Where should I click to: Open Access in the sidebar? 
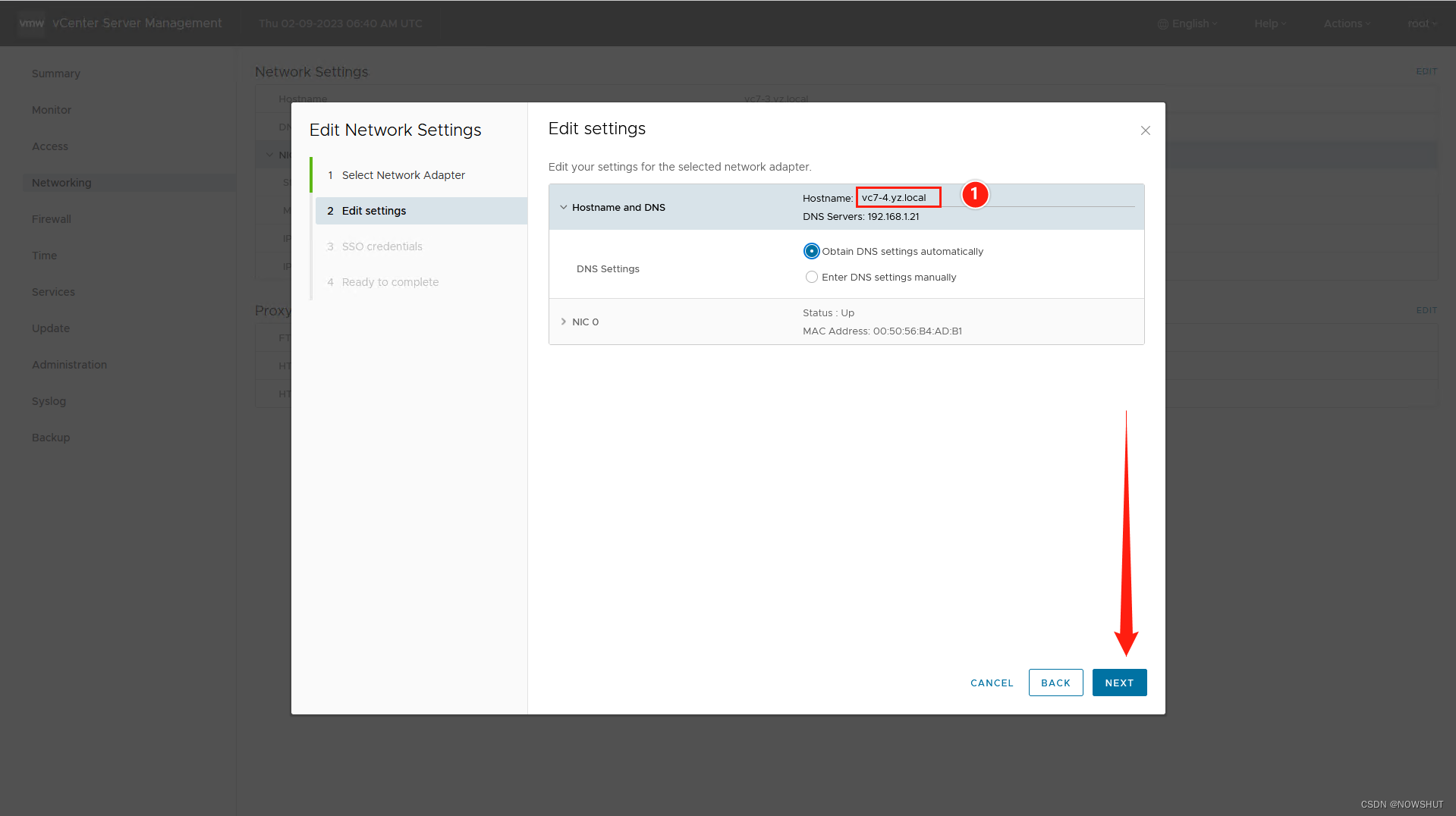(x=50, y=146)
